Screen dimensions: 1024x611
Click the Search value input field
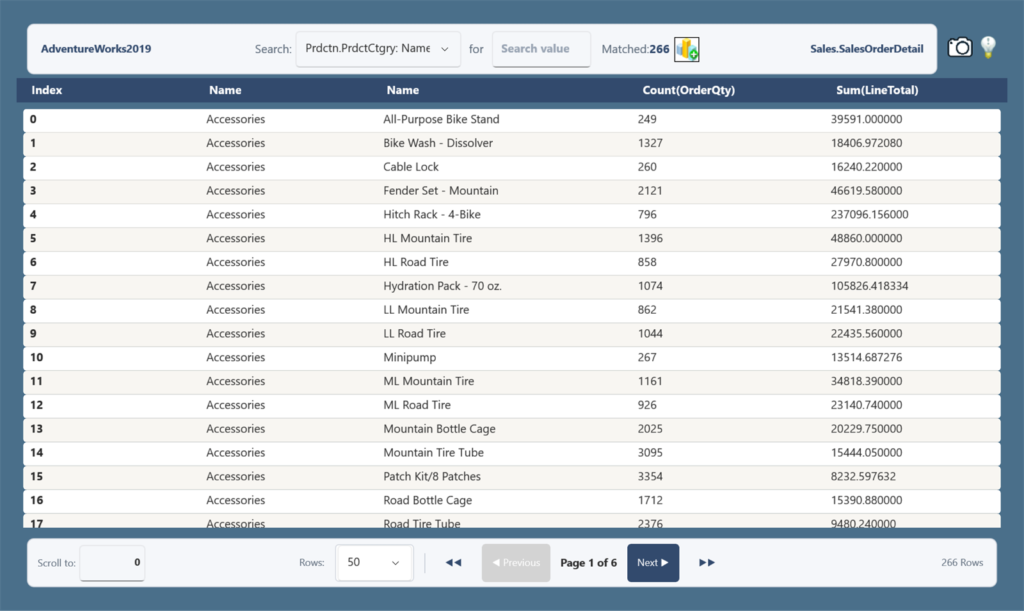(x=541, y=49)
